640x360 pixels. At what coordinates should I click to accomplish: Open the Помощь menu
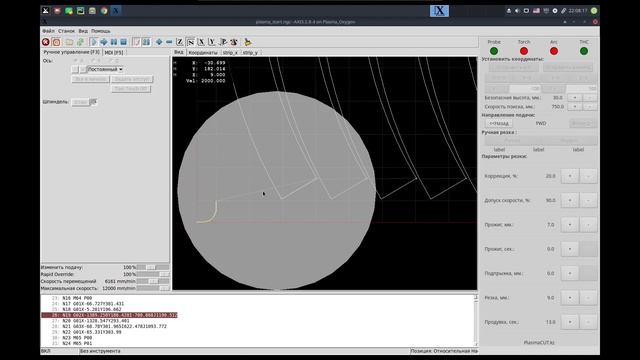pyautogui.click(x=100, y=31)
